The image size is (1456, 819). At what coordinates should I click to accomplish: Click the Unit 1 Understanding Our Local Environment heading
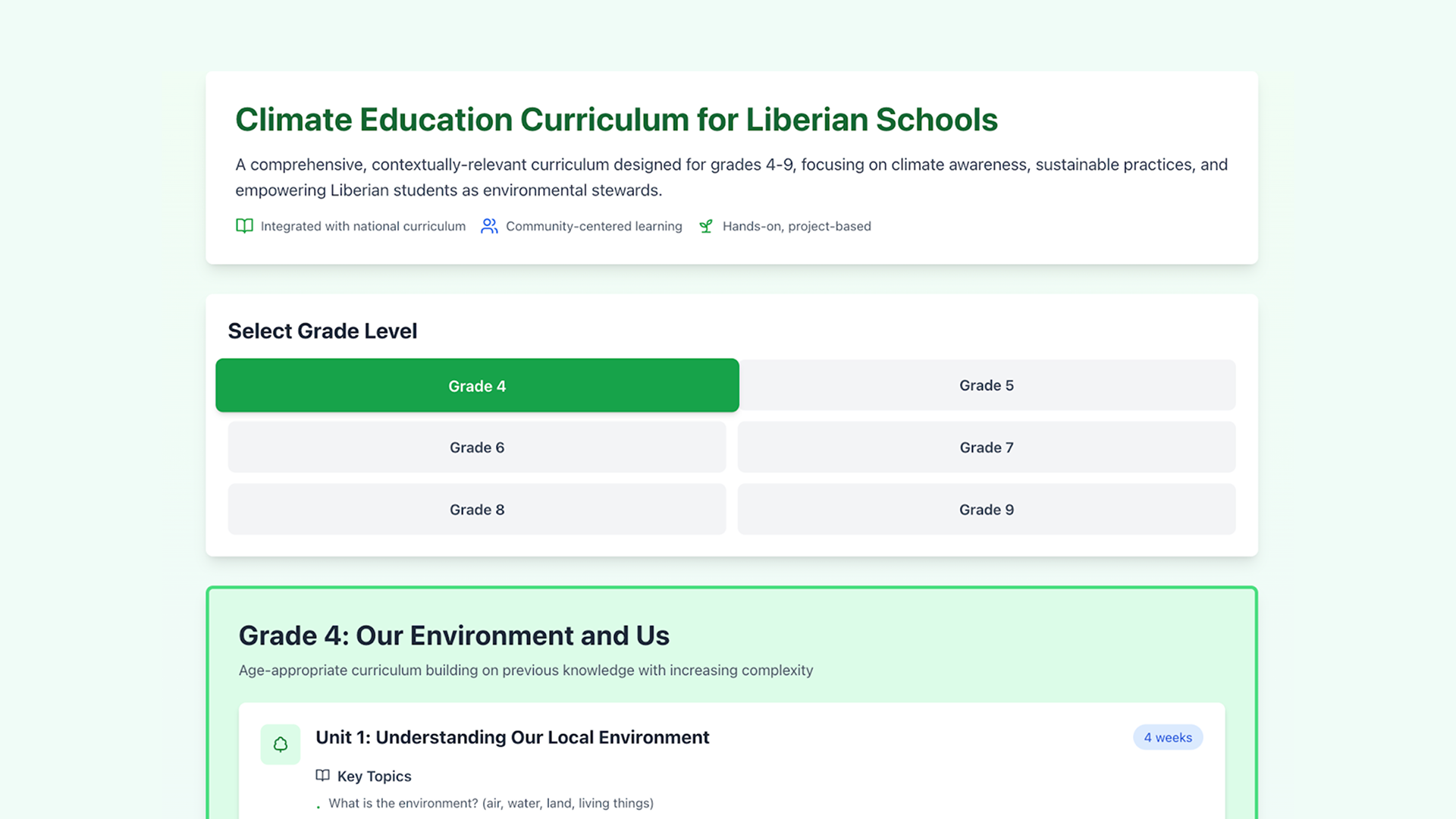[512, 737]
